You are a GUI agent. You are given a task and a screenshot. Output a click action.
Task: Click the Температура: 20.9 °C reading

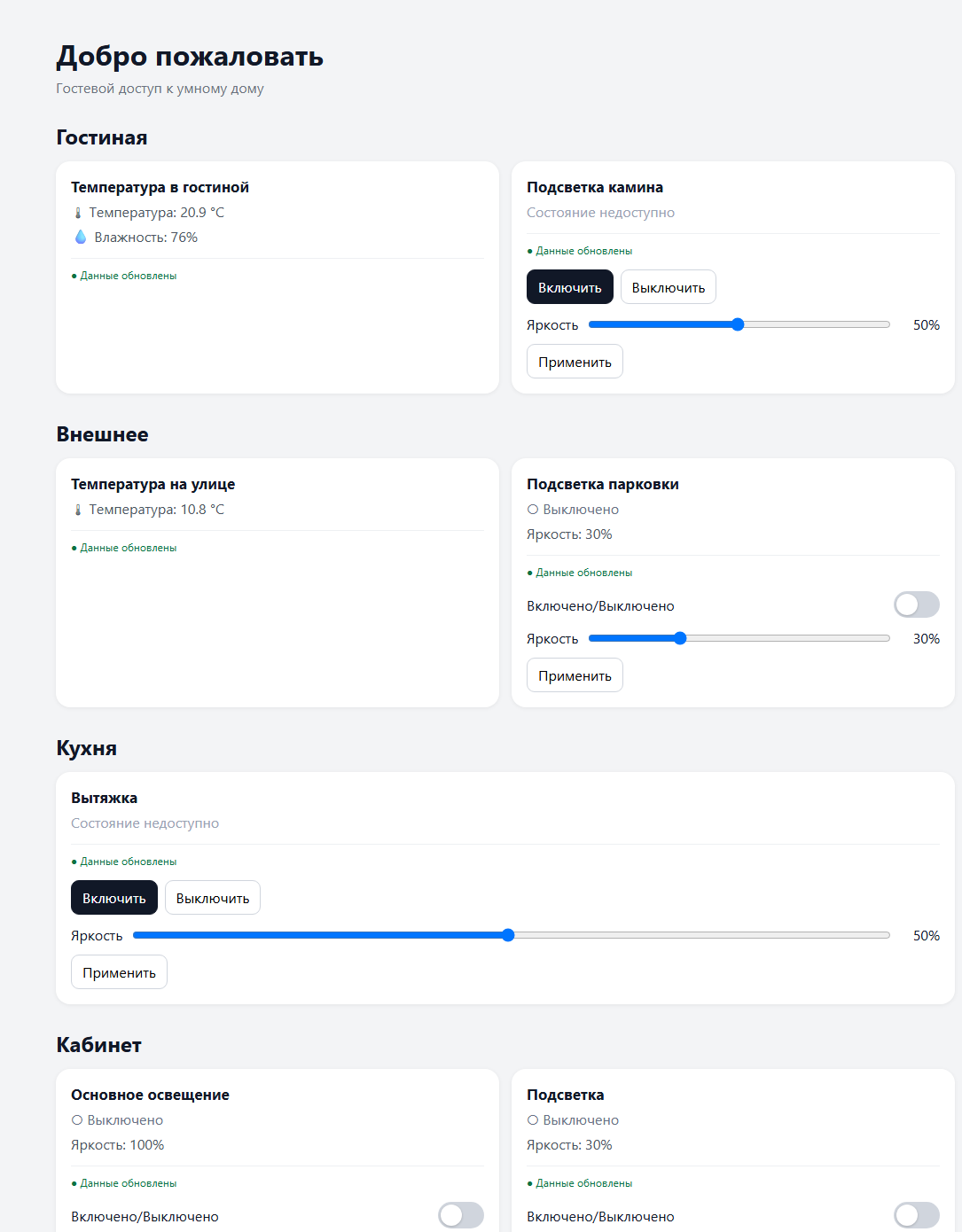(x=157, y=213)
